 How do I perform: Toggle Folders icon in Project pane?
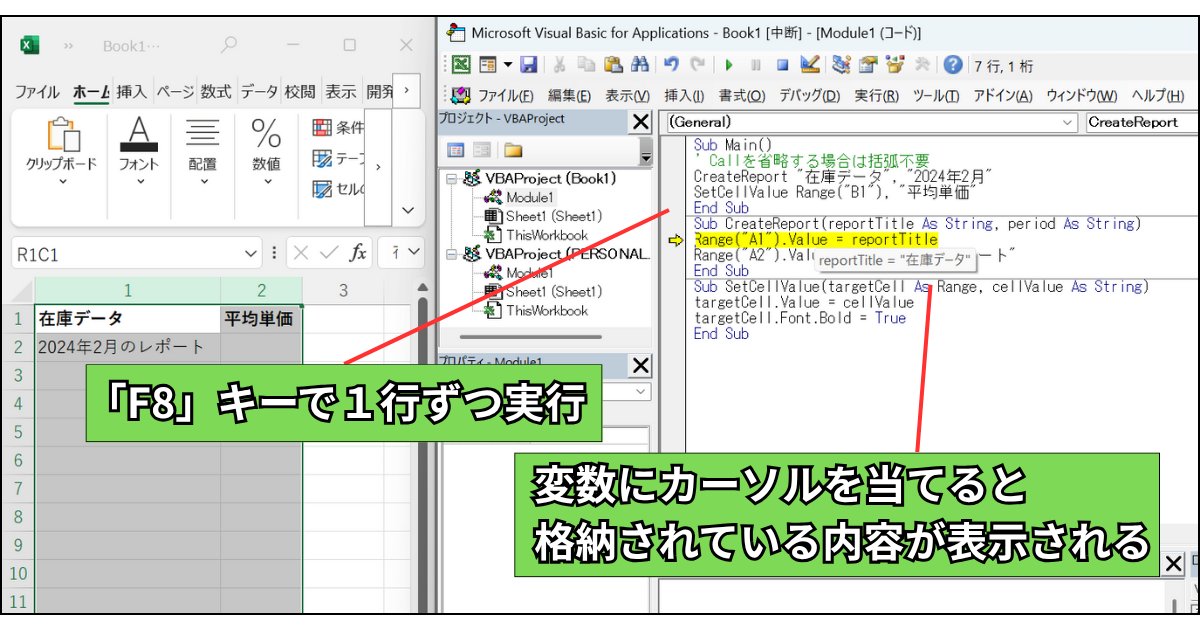coord(513,150)
